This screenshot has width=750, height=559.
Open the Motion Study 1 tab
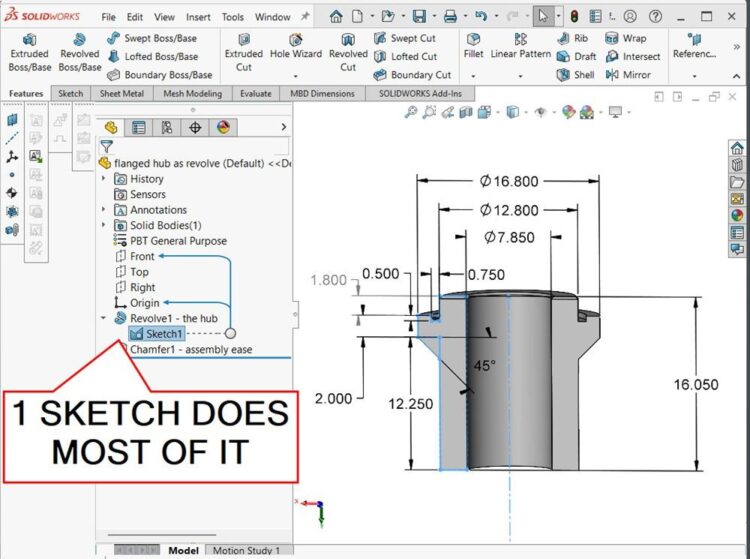pyautogui.click(x=246, y=550)
